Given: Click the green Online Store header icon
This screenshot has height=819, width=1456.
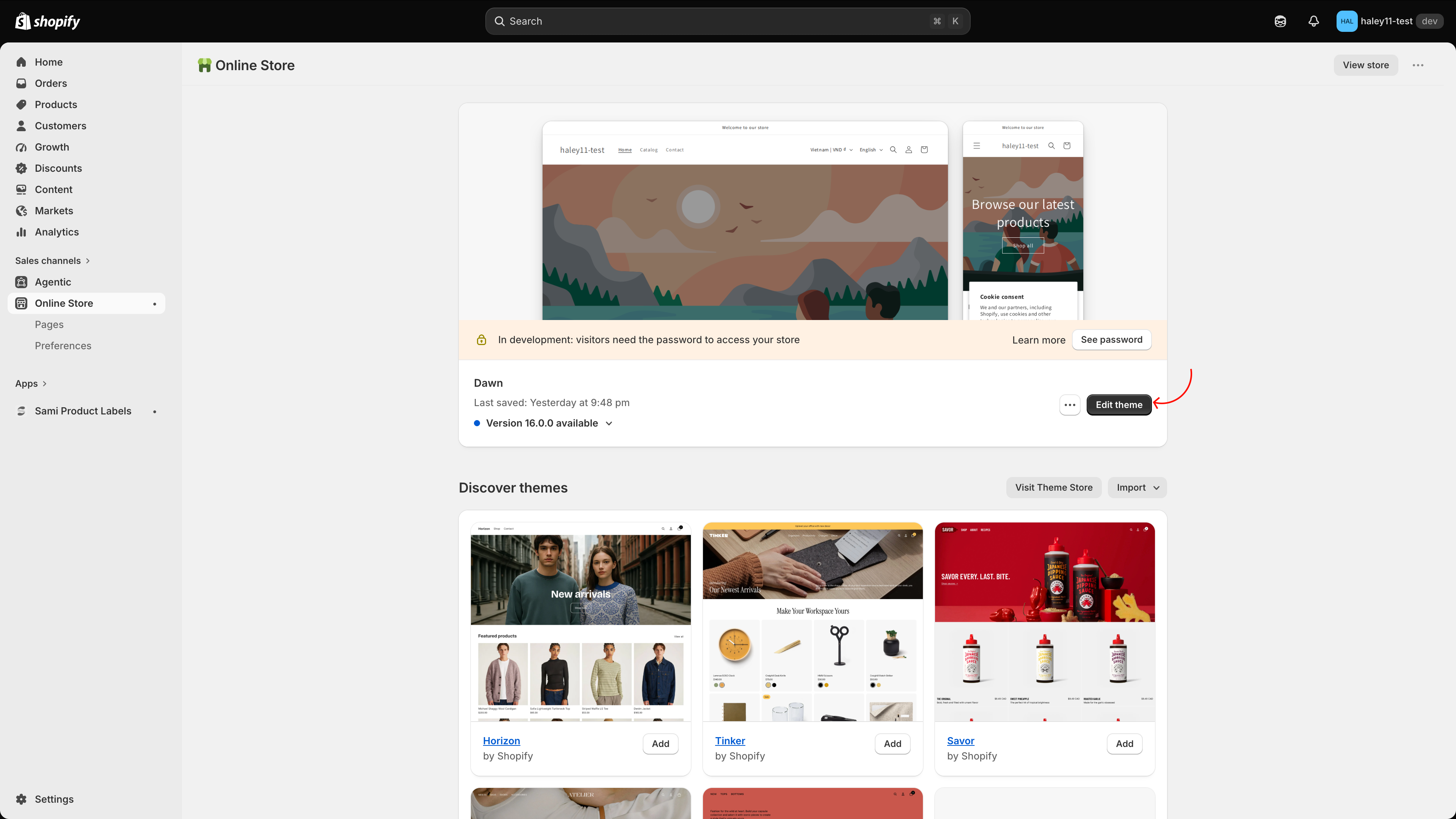Looking at the screenshot, I should coord(204,65).
